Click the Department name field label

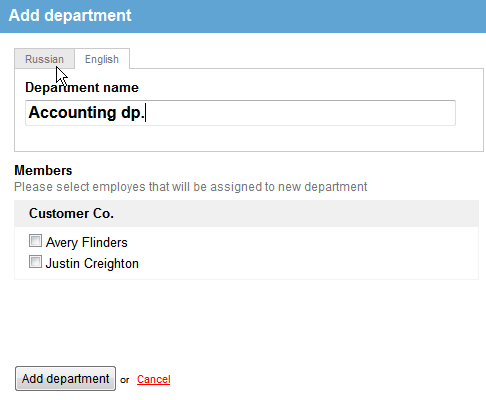[x=82, y=87]
